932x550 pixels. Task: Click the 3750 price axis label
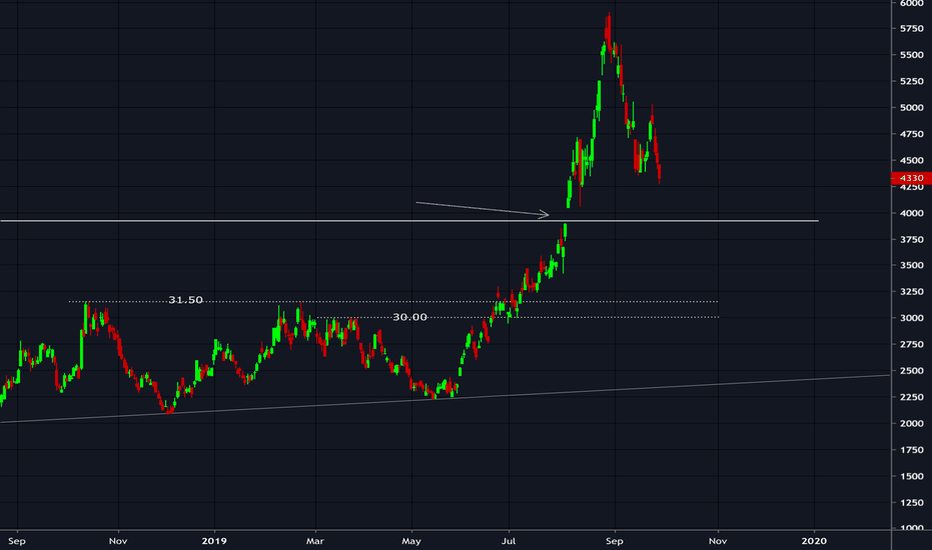tap(912, 240)
